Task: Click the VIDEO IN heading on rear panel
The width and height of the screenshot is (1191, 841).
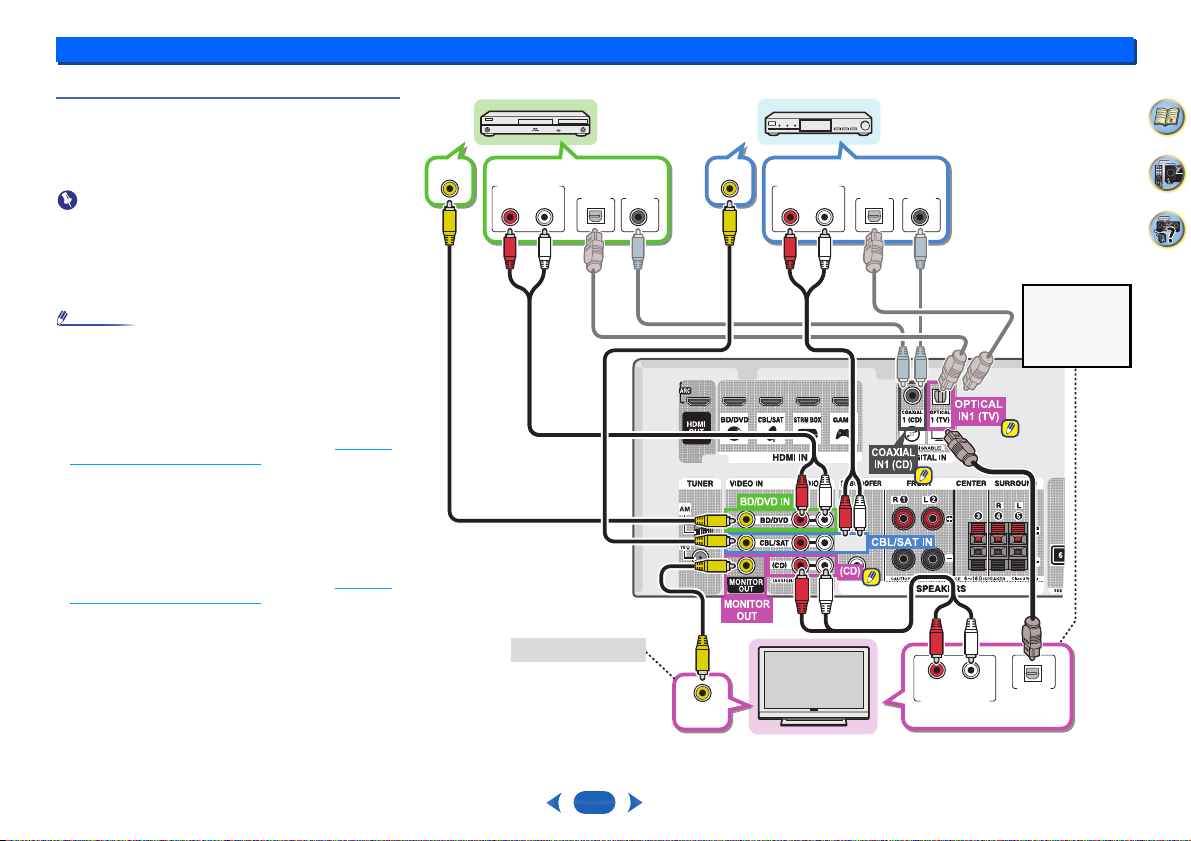Action: click(x=746, y=483)
